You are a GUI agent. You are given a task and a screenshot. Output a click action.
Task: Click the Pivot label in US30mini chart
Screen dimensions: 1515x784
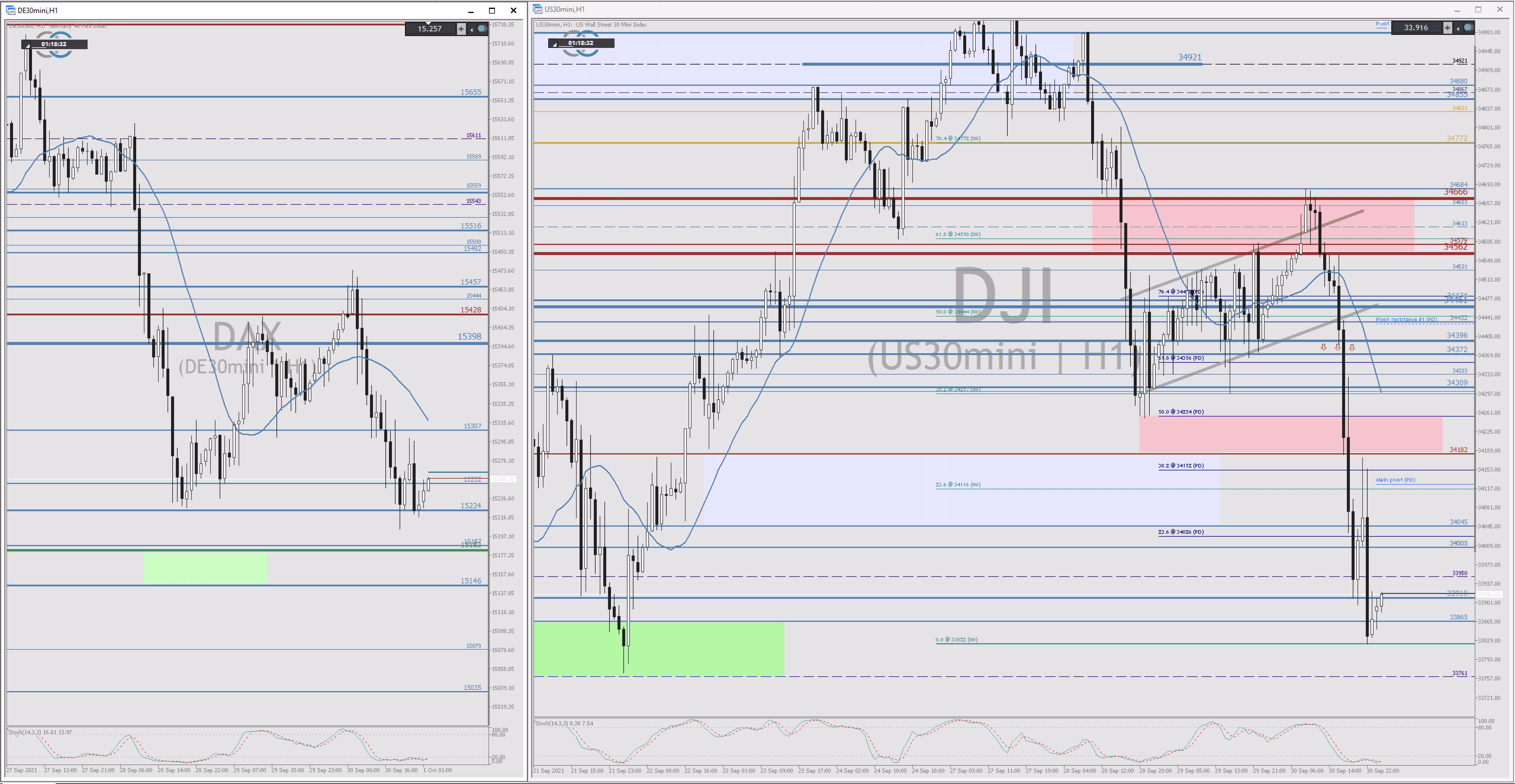pos(1382,24)
